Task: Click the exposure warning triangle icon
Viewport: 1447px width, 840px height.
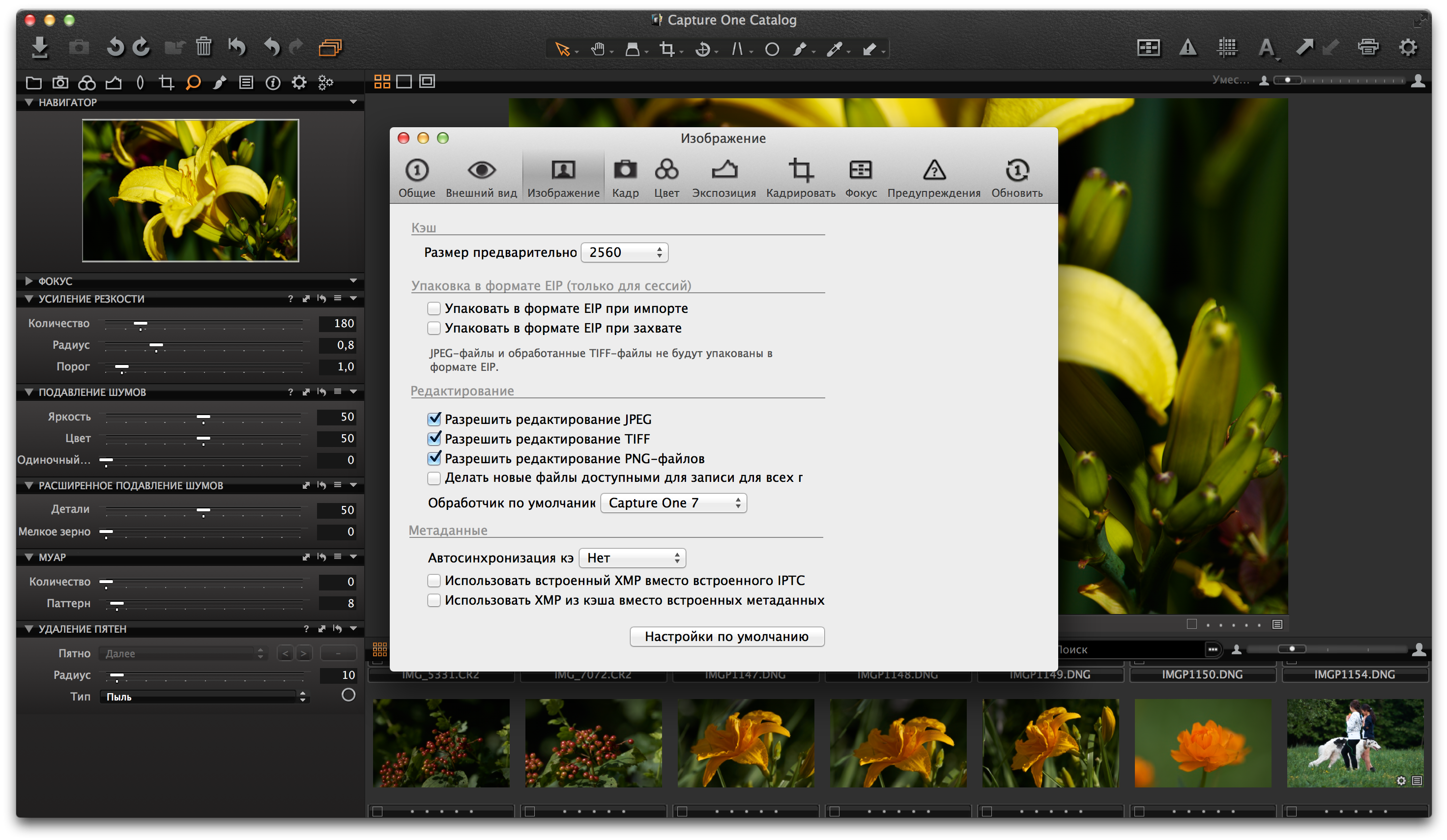Action: pos(1187,48)
